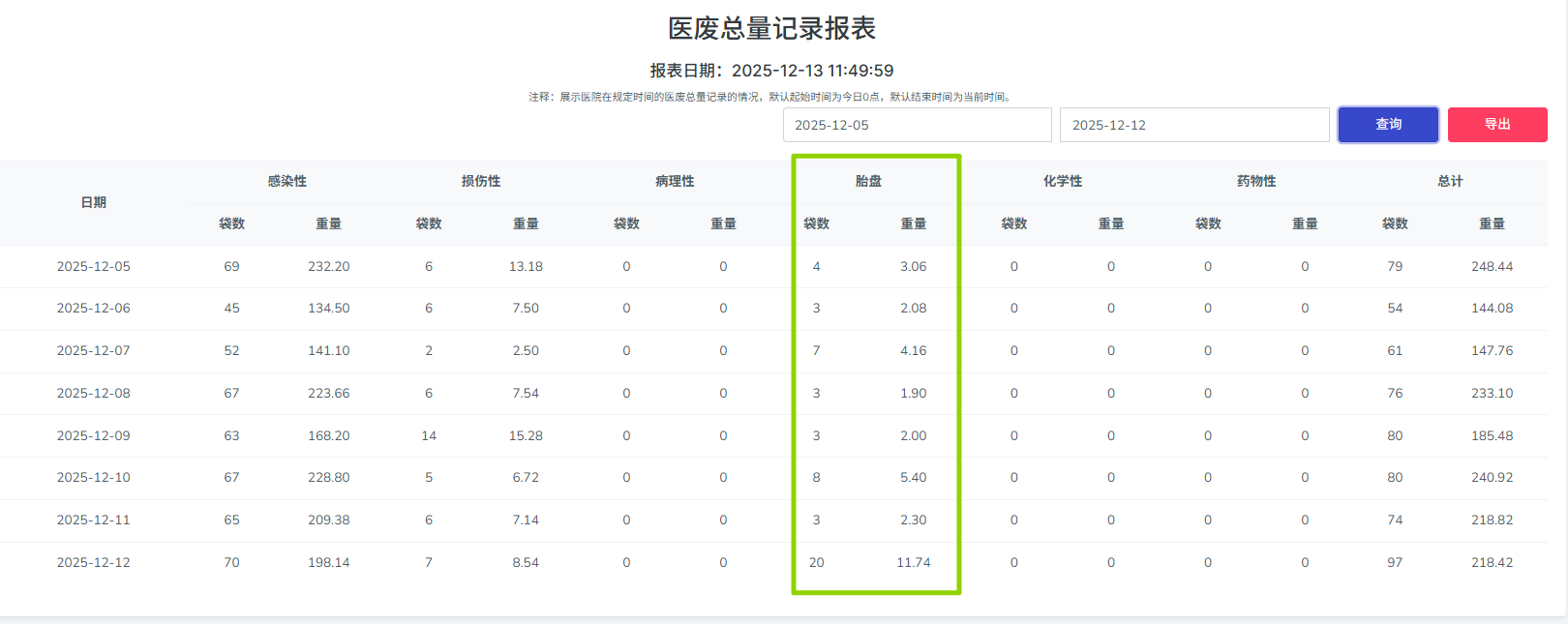Select the 病理性 column group header
Screen dimensions: 1568x624
click(x=675, y=181)
